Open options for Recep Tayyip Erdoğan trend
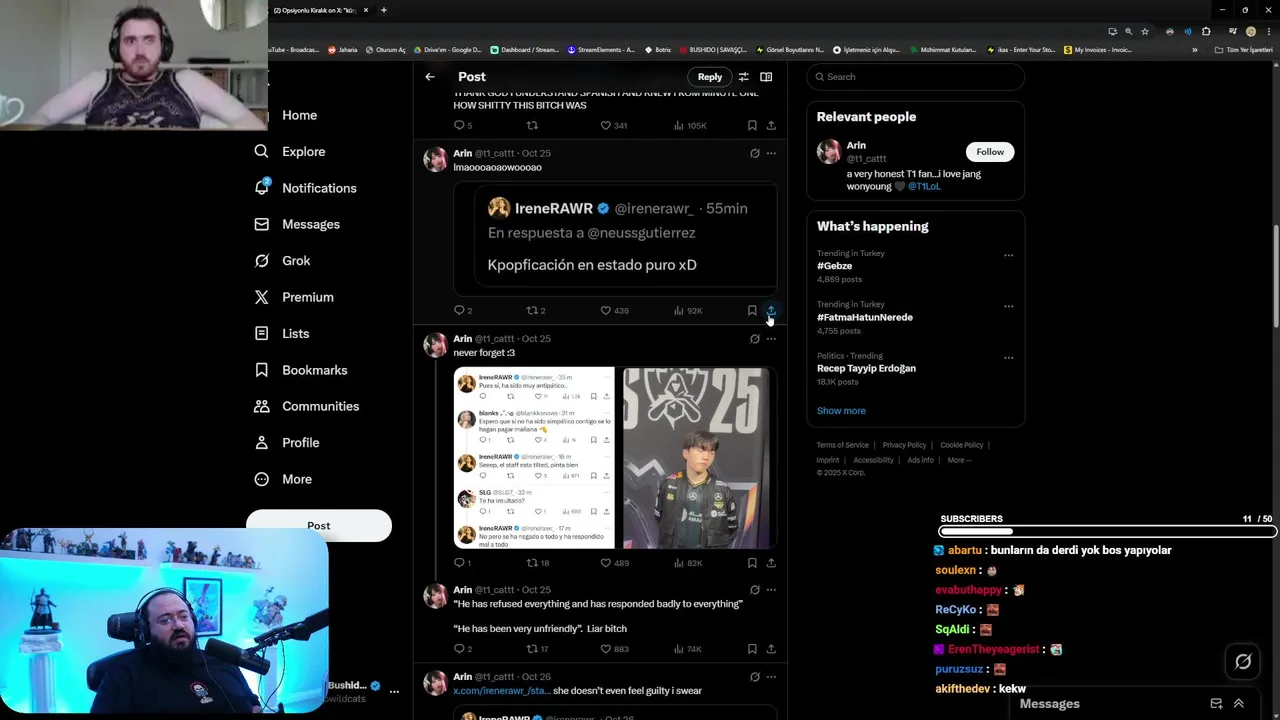 coord(1008,357)
